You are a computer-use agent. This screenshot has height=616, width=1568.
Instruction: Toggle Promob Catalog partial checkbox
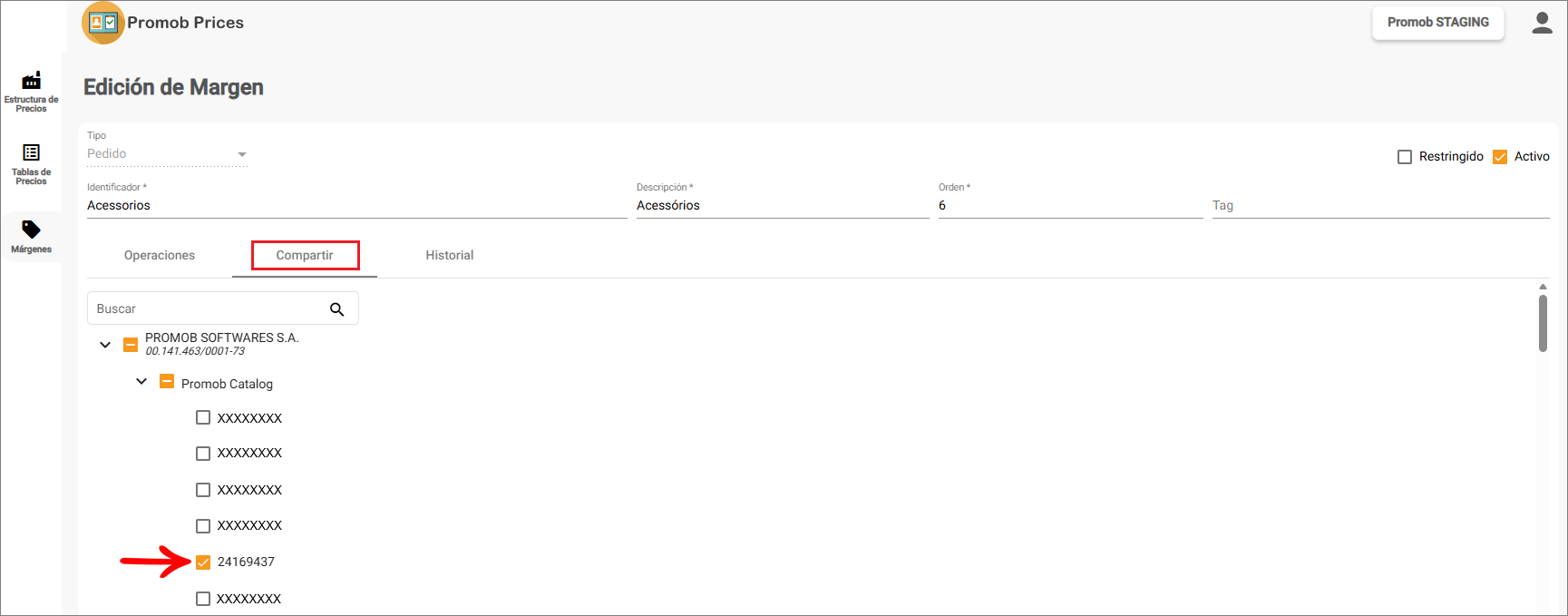[167, 382]
